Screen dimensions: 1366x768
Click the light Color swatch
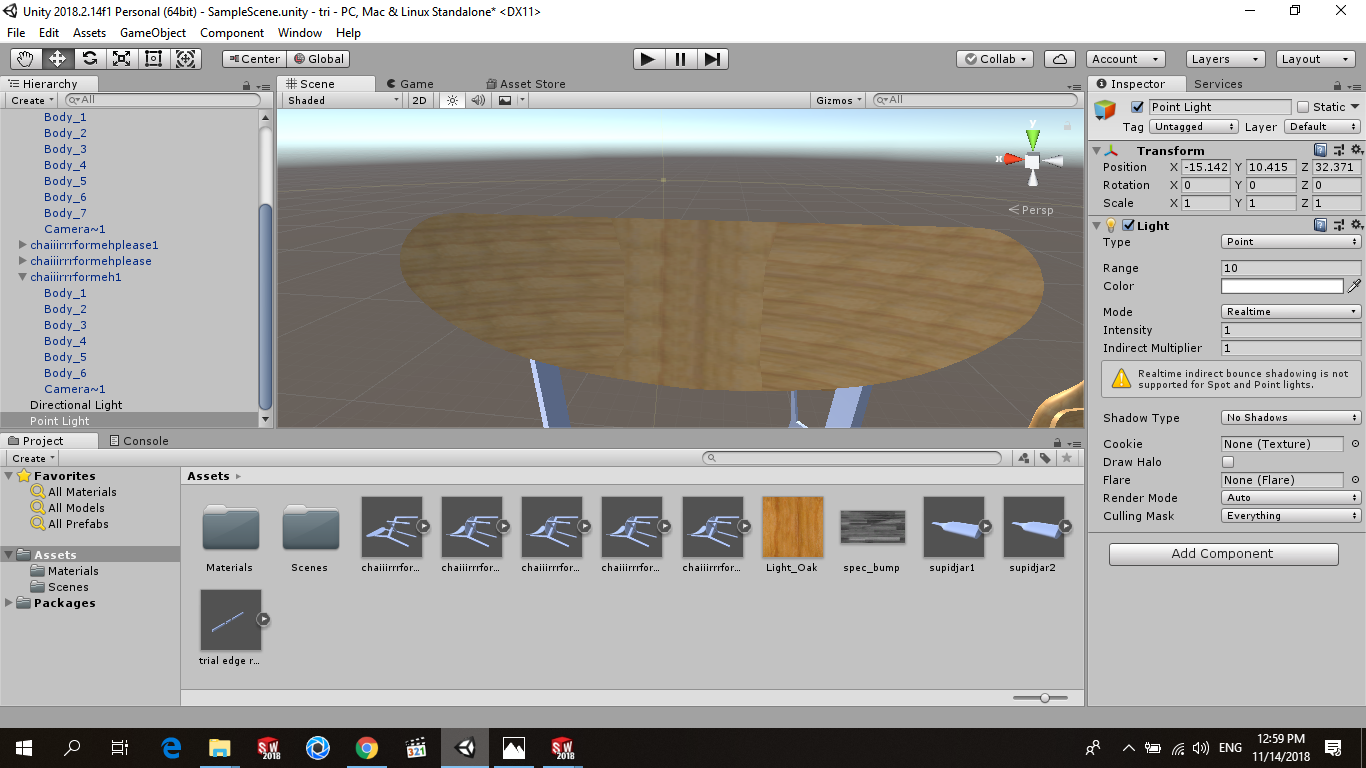[1281, 286]
